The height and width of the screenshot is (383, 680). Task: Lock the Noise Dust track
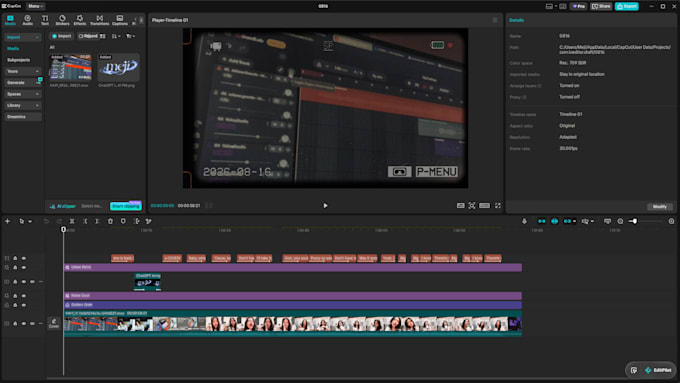[15, 296]
